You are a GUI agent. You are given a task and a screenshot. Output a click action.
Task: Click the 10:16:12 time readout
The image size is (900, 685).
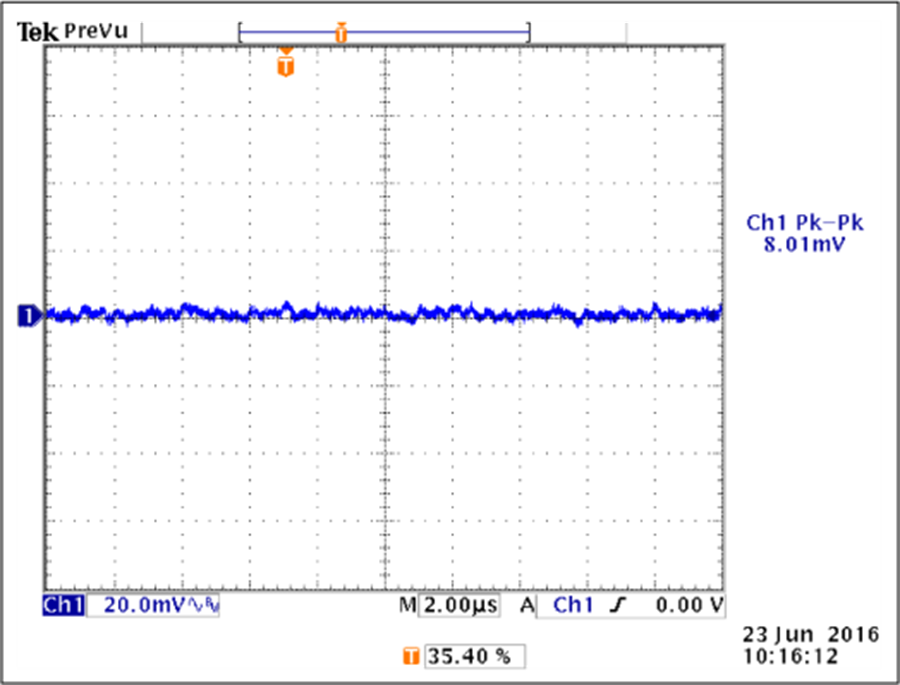pyautogui.click(x=790, y=656)
